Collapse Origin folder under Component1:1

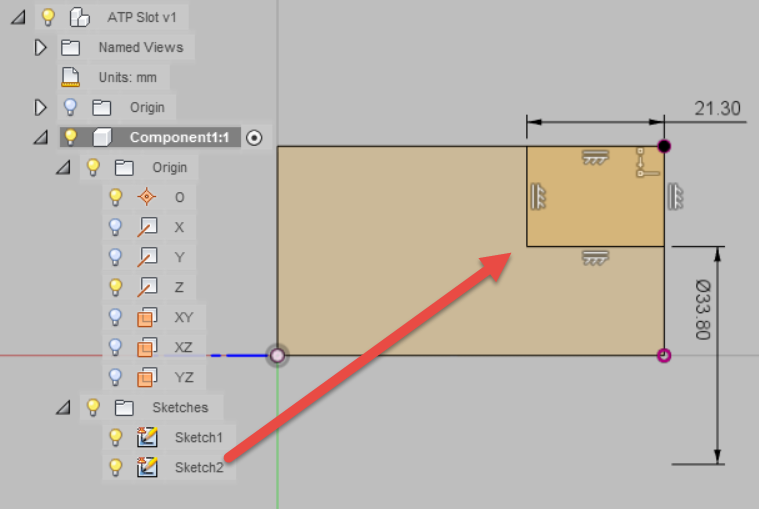63,168
